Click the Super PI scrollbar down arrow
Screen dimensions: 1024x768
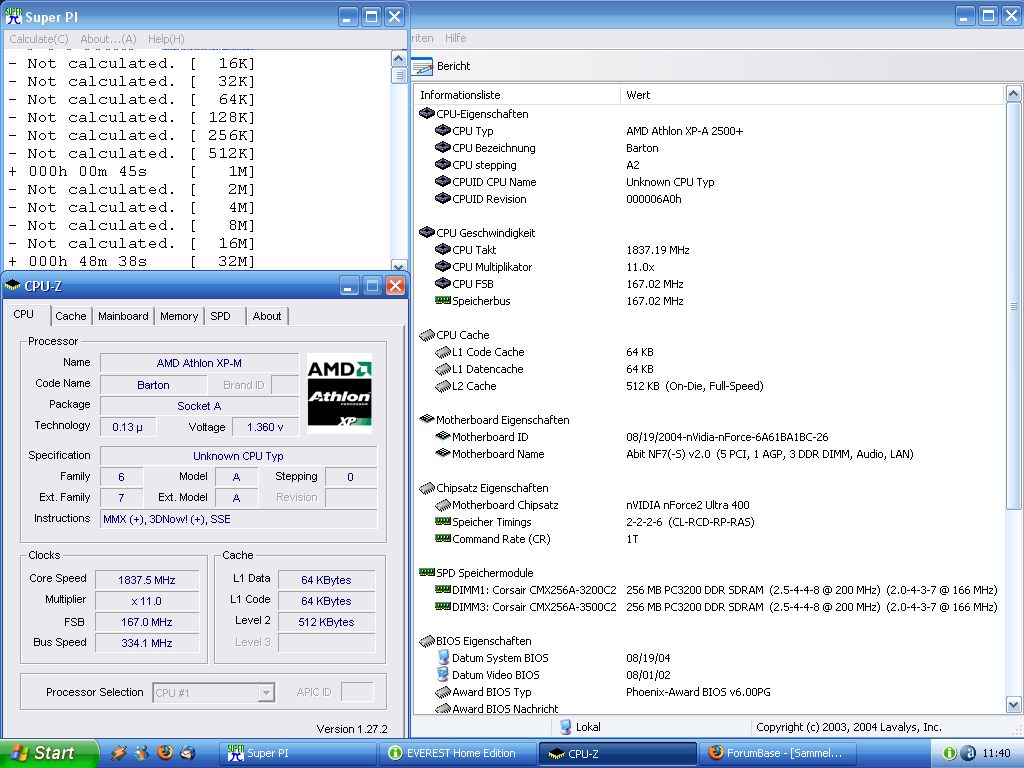398,265
